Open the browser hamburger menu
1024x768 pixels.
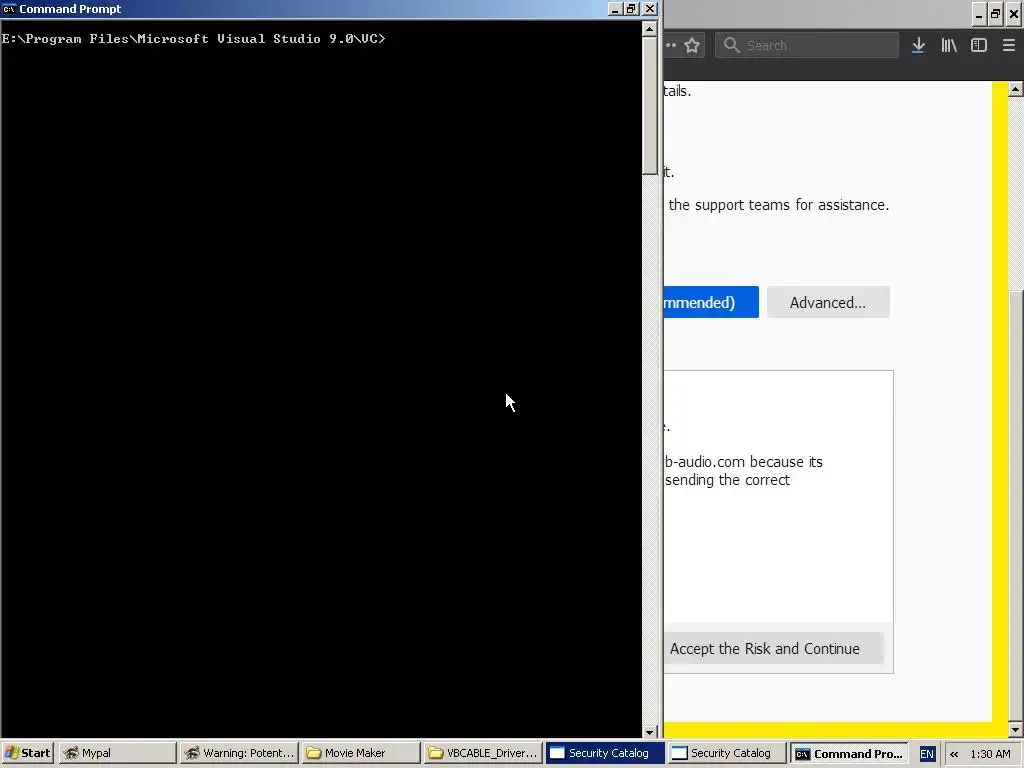(x=1008, y=46)
